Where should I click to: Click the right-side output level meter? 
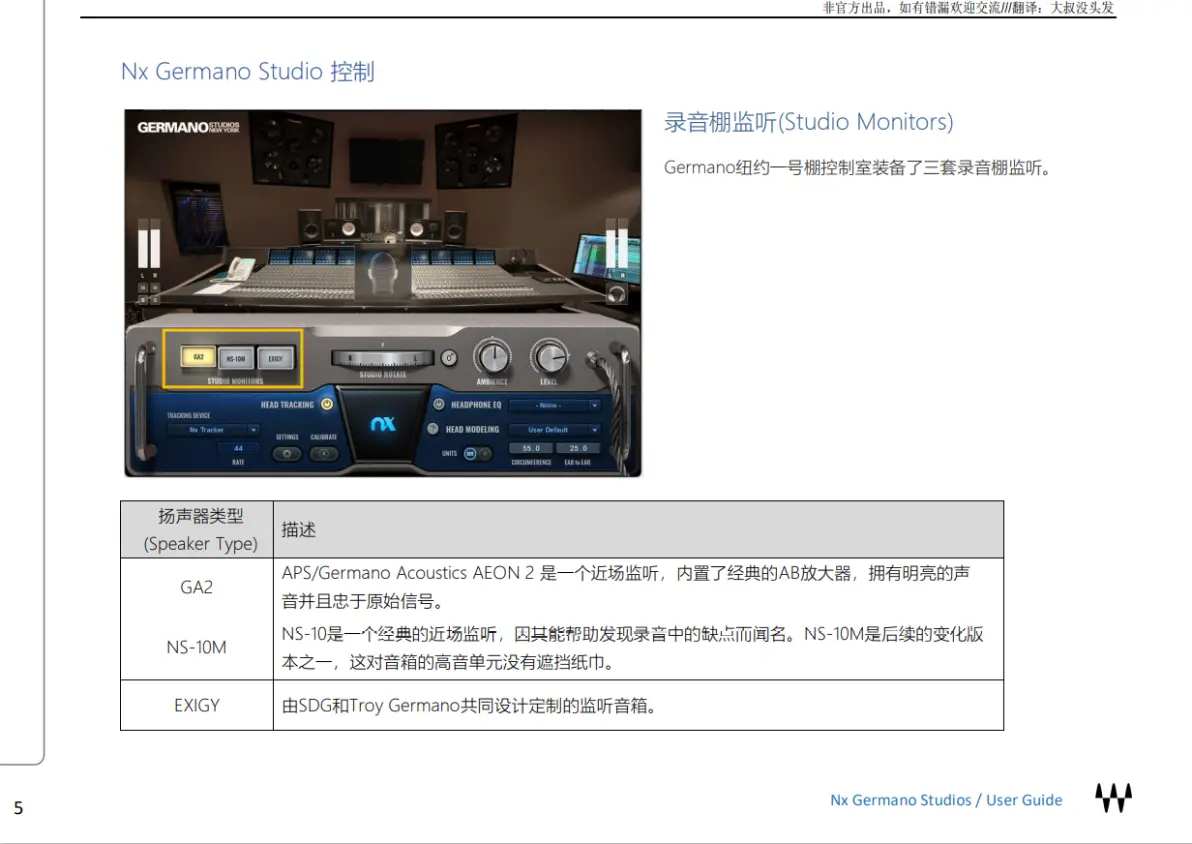coord(617,243)
